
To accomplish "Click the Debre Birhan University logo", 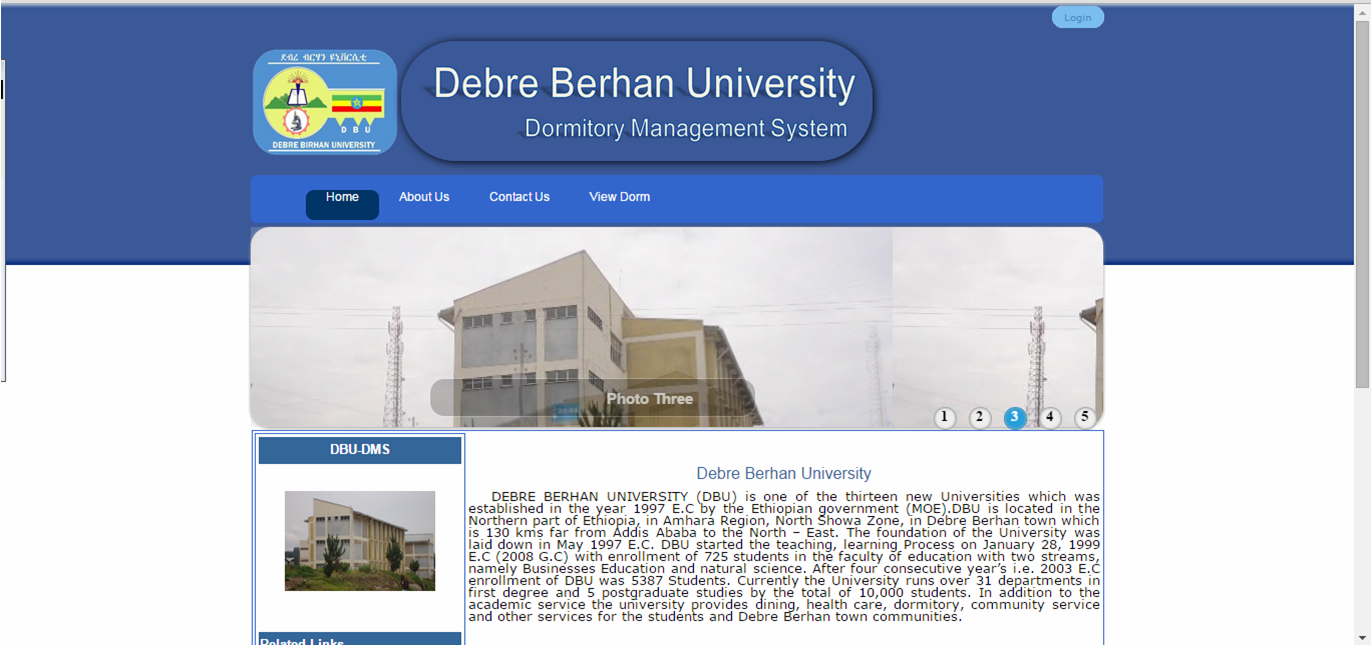I will (x=325, y=102).
